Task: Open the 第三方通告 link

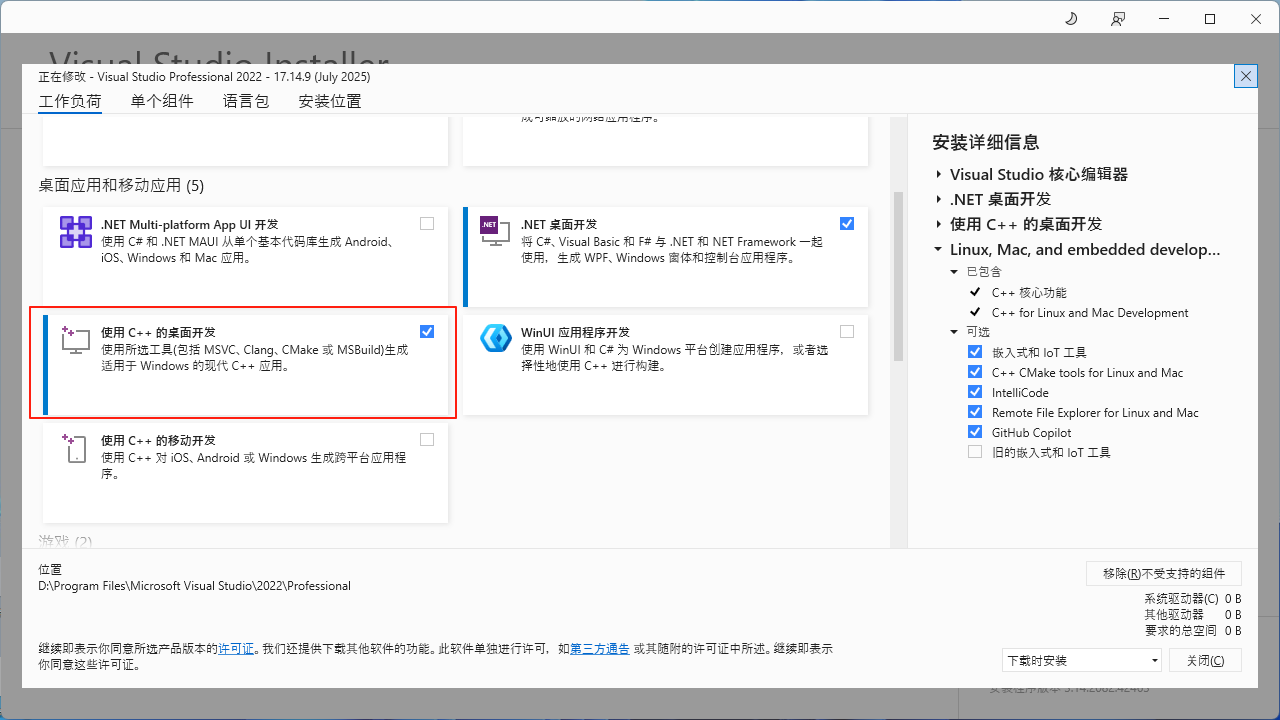Action: coord(599,648)
